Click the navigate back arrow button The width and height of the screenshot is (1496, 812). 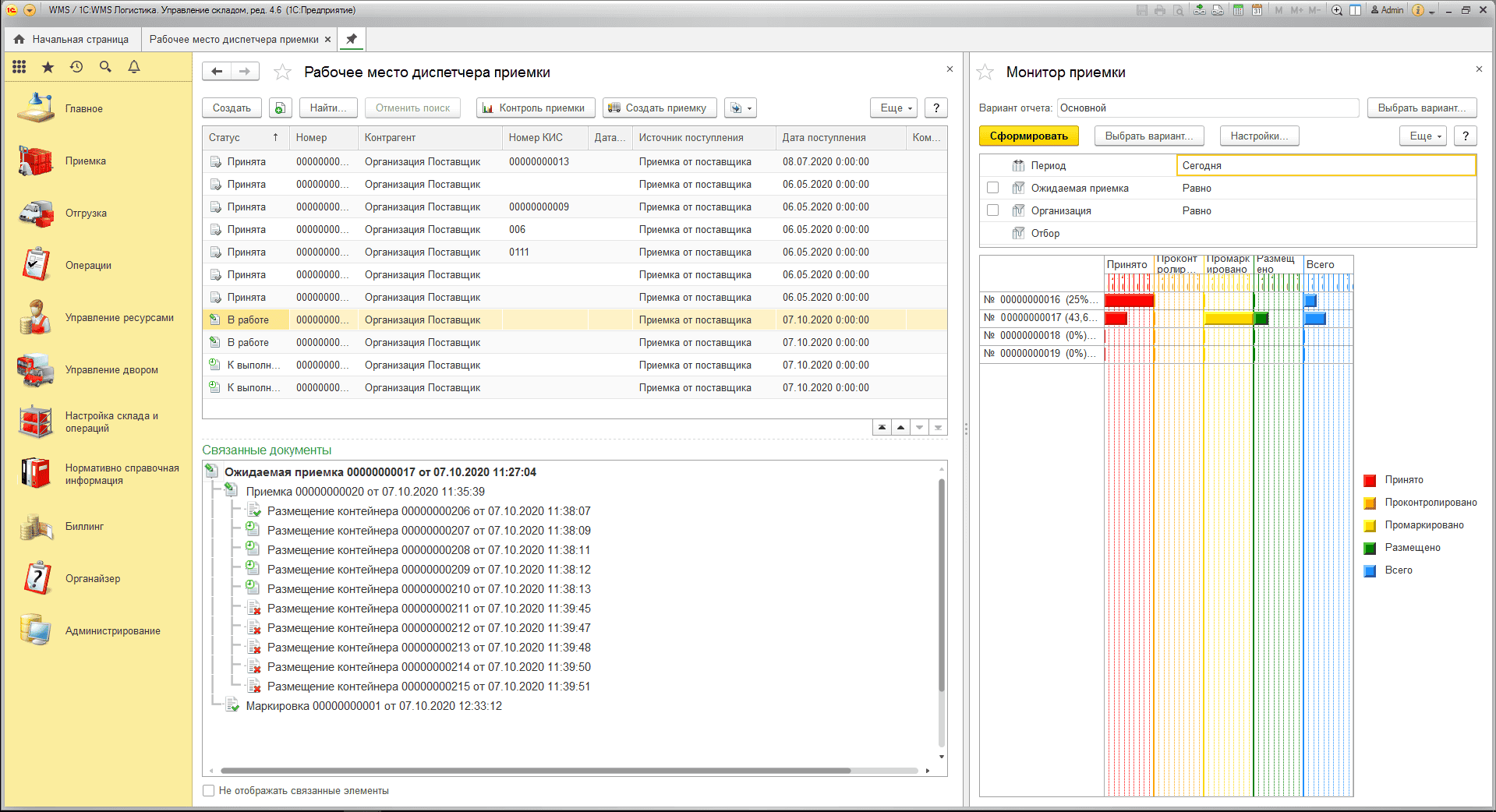pos(217,72)
